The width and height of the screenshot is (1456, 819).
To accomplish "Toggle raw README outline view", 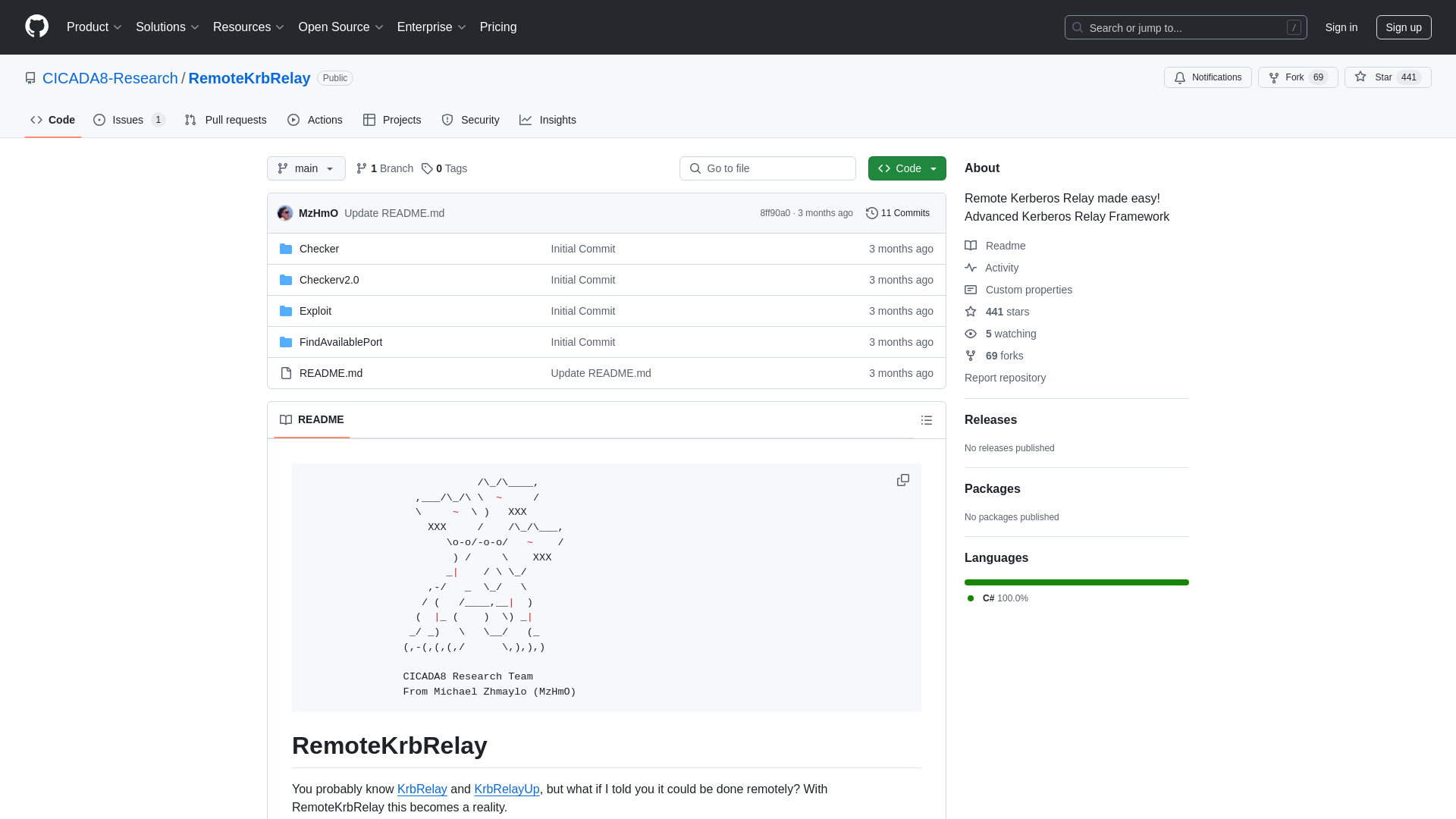I will tap(927, 420).
